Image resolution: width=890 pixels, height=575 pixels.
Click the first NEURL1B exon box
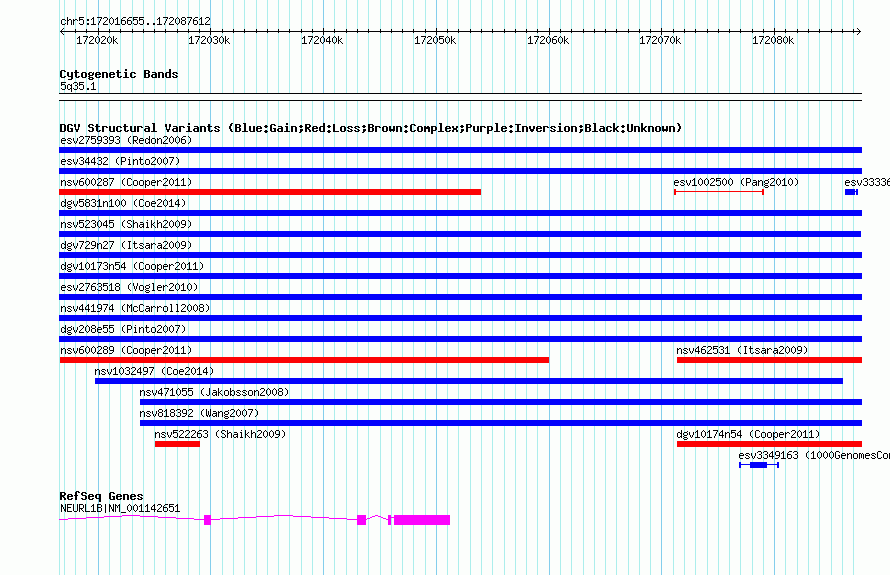[x=207, y=520]
